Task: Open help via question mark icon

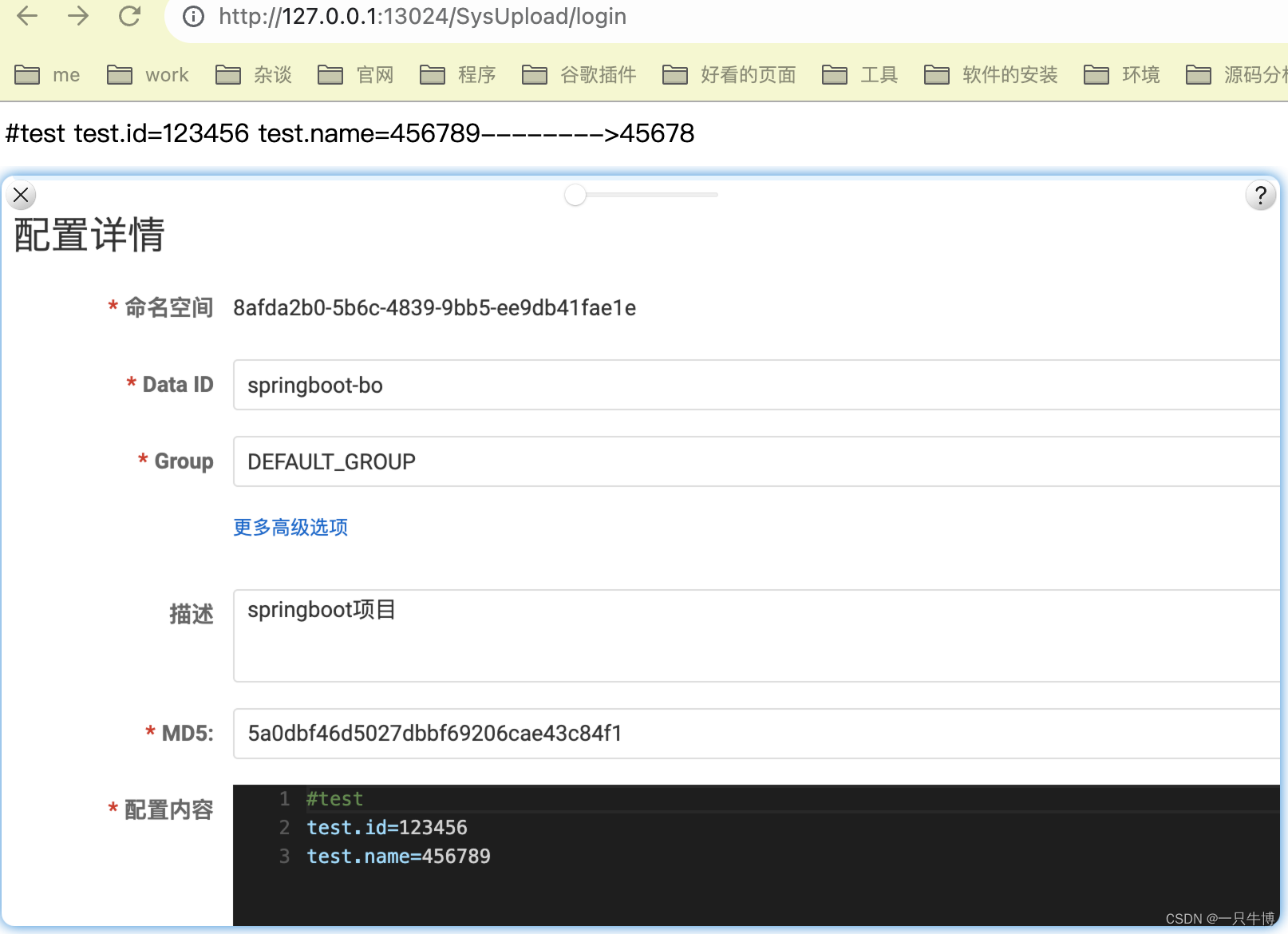Action: point(1260,195)
